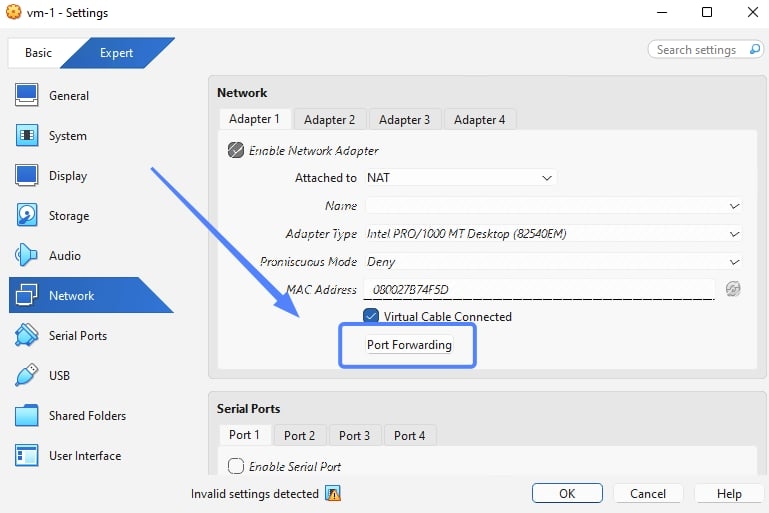Select the Port 4 tab
769x513 pixels.
click(x=410, y=436)
